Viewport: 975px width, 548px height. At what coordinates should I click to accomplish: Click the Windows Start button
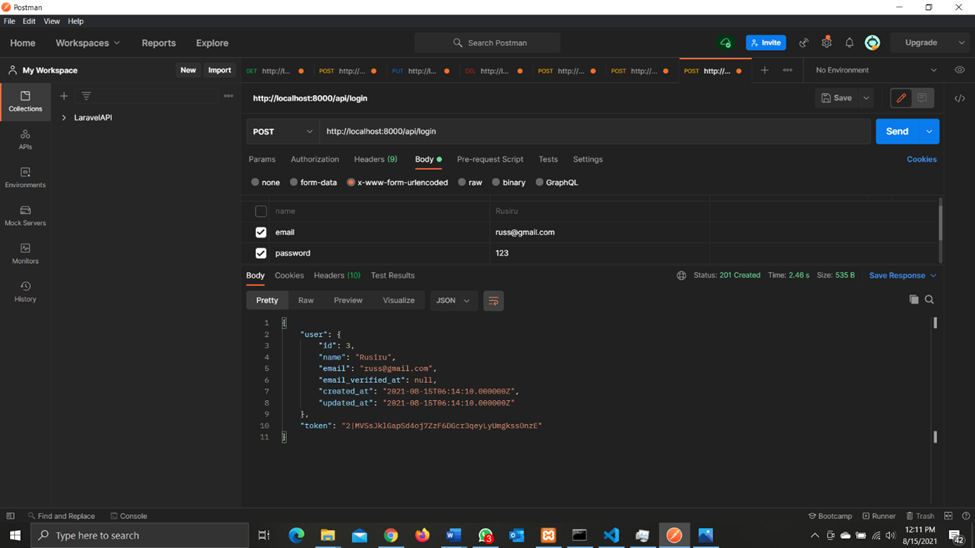(x=15, y=535)
